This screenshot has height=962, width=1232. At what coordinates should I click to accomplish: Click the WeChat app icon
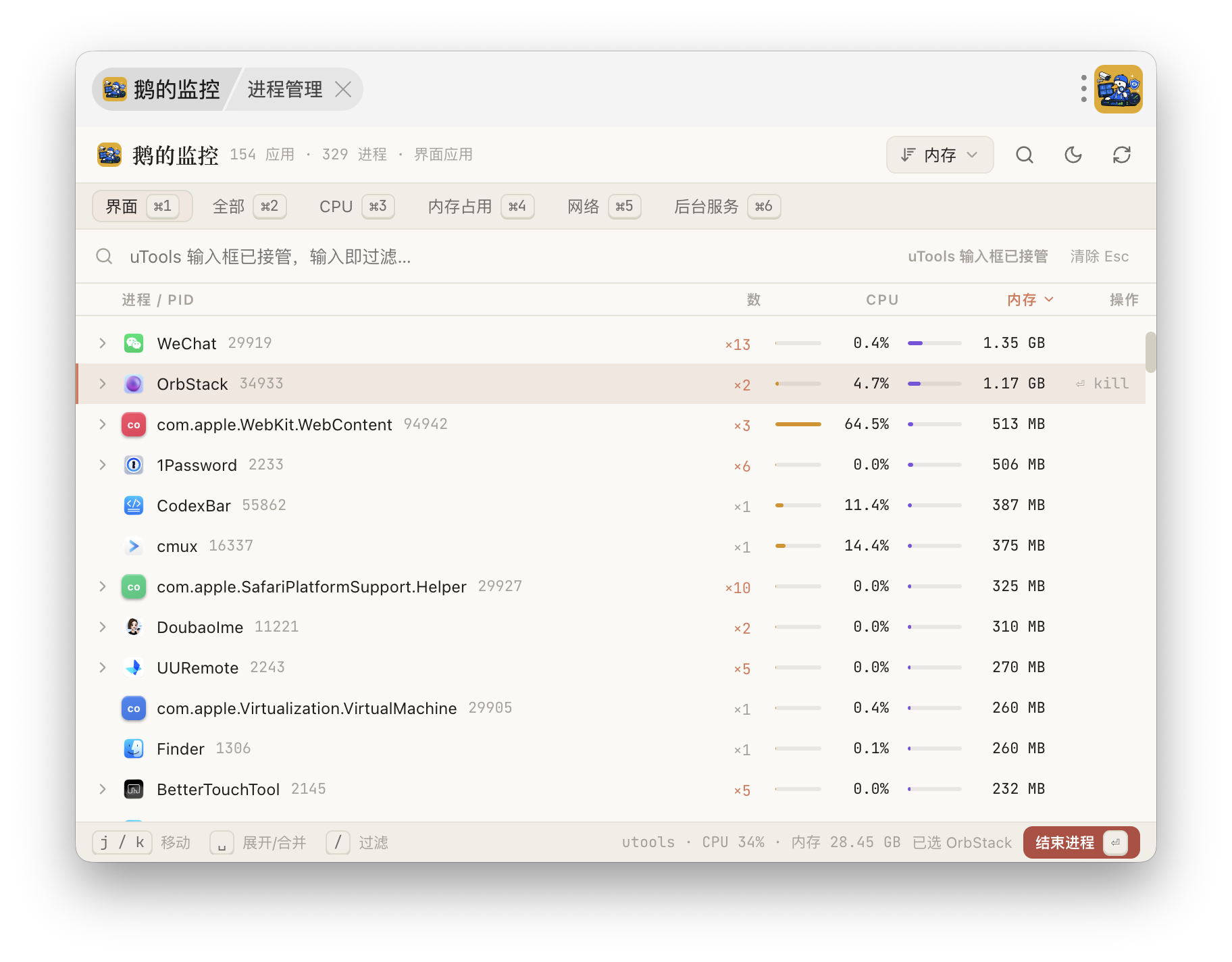(134, 343)
